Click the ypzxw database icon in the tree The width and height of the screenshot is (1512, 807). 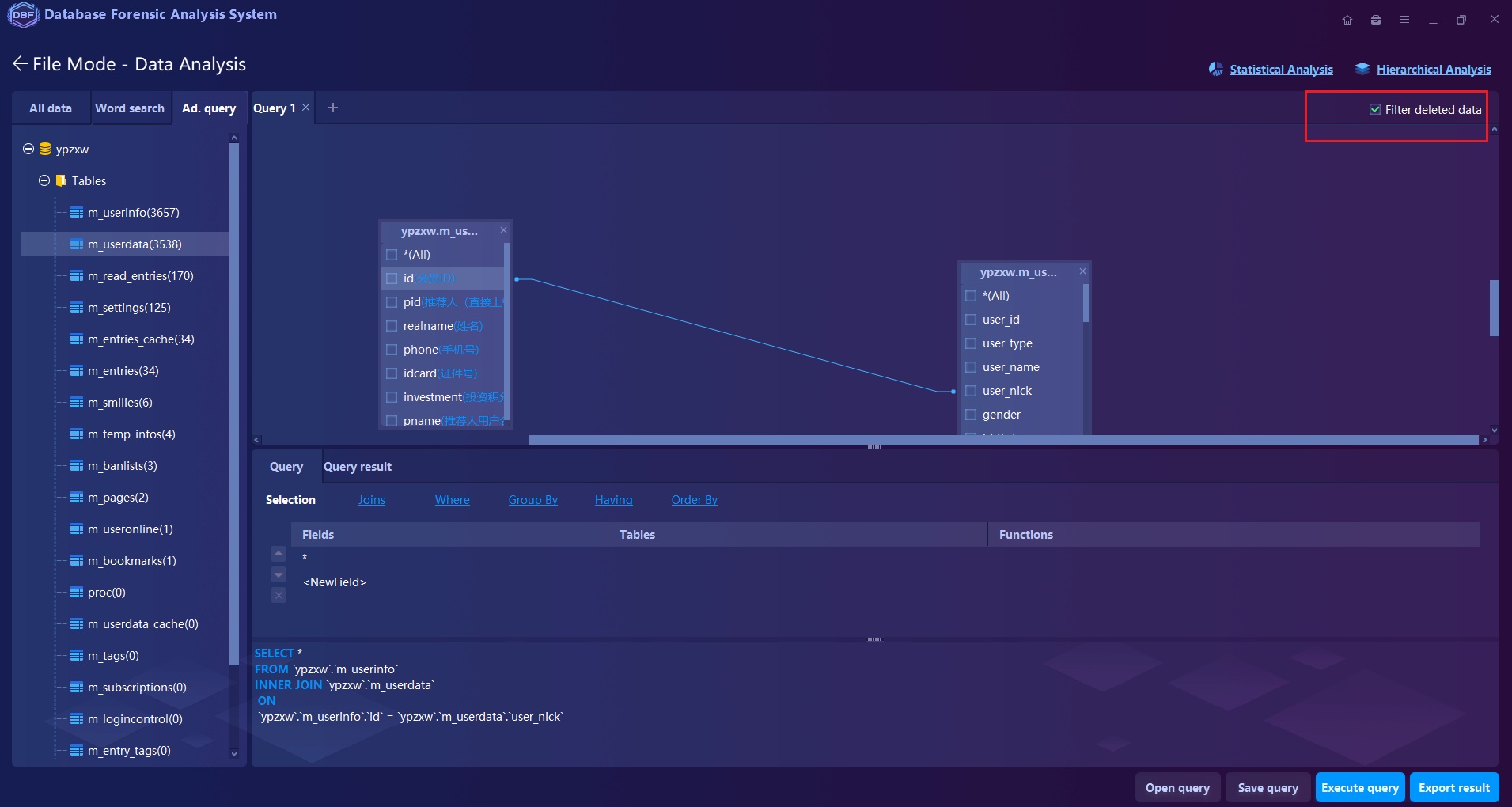tap(46, 149)
